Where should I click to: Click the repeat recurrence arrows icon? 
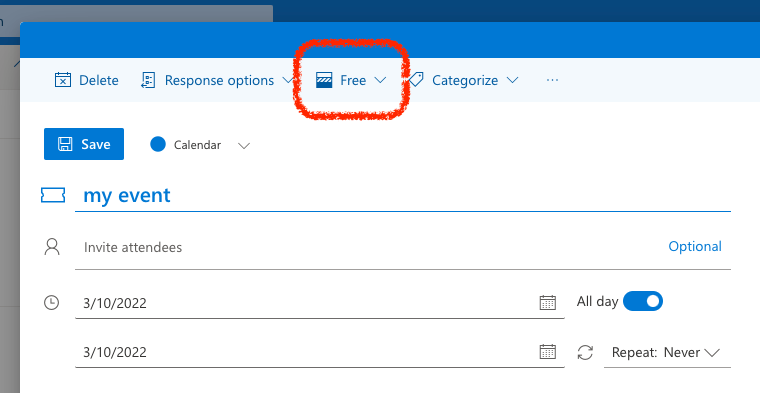[x=586, y=352]
